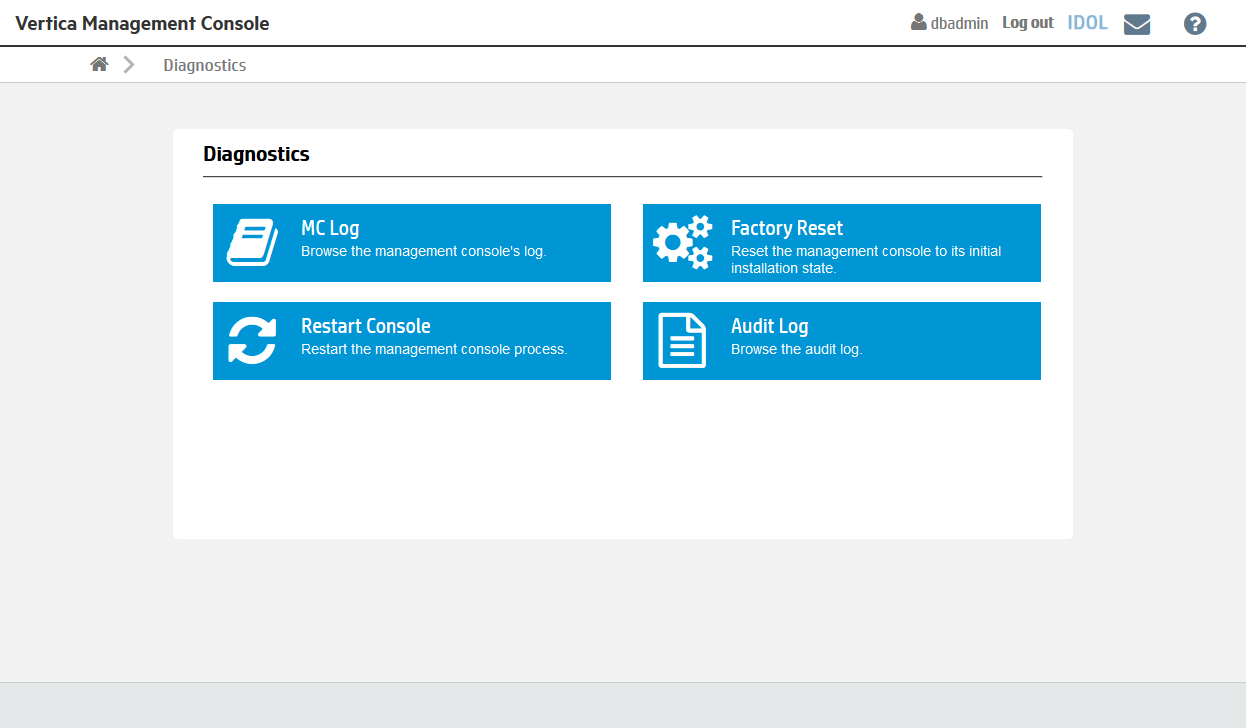The image size is (1246, 728).
Task: Select the Restart Console title
Action: coord(365,326)
